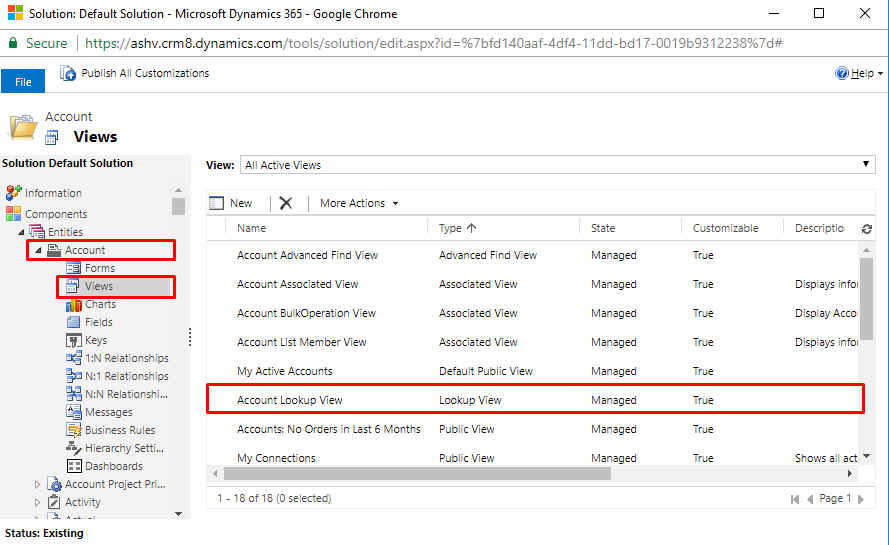
Task: Click the grid vertical scrollbar thumb
Action: [866, 298]
